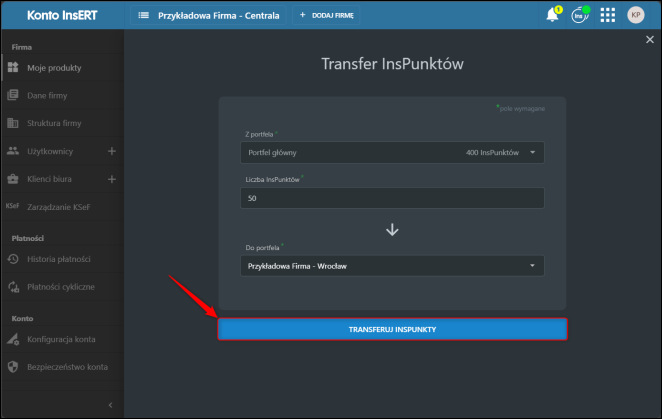Click the Użytkownicy people icon

13,151
